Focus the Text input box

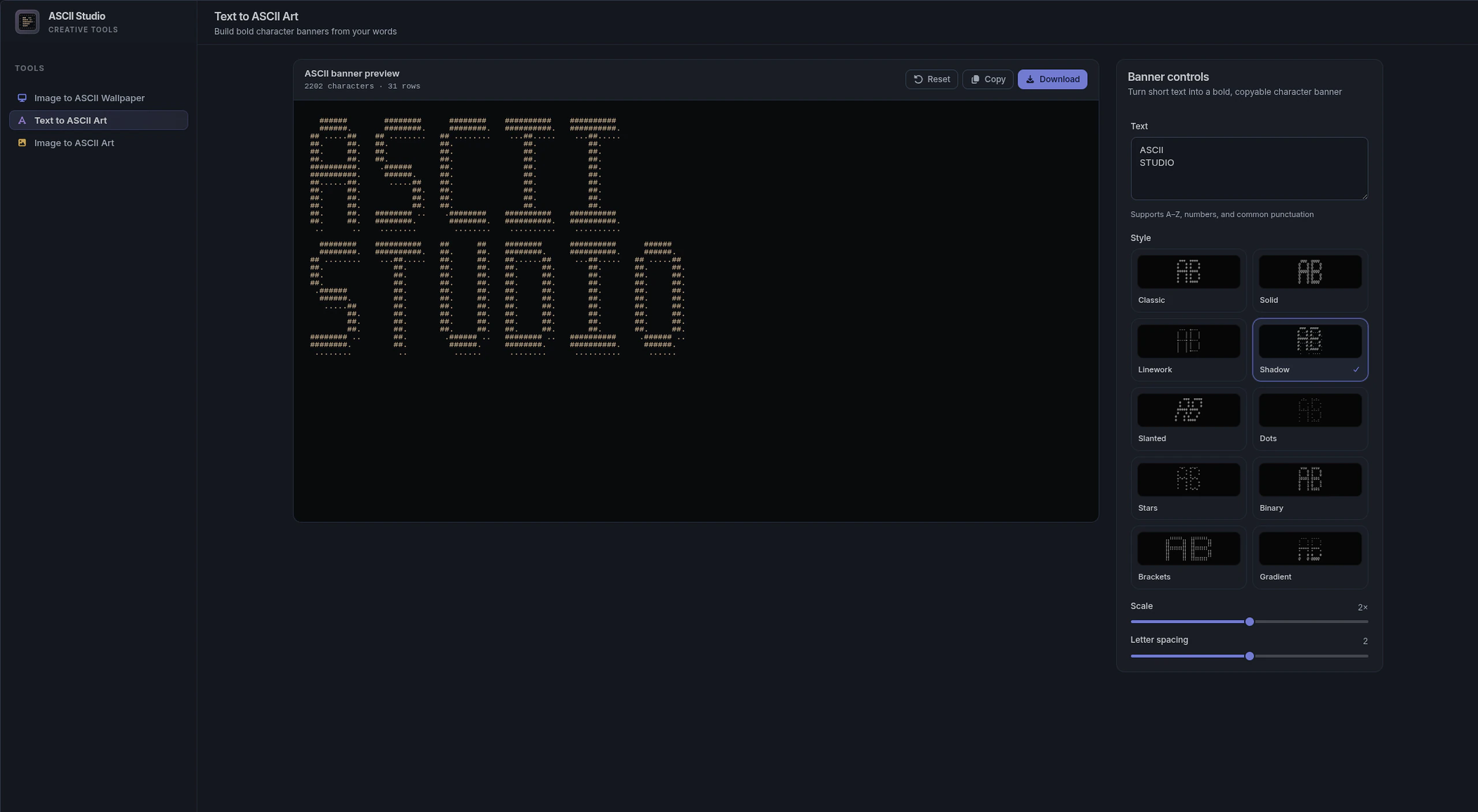[x=1249, y=169]
